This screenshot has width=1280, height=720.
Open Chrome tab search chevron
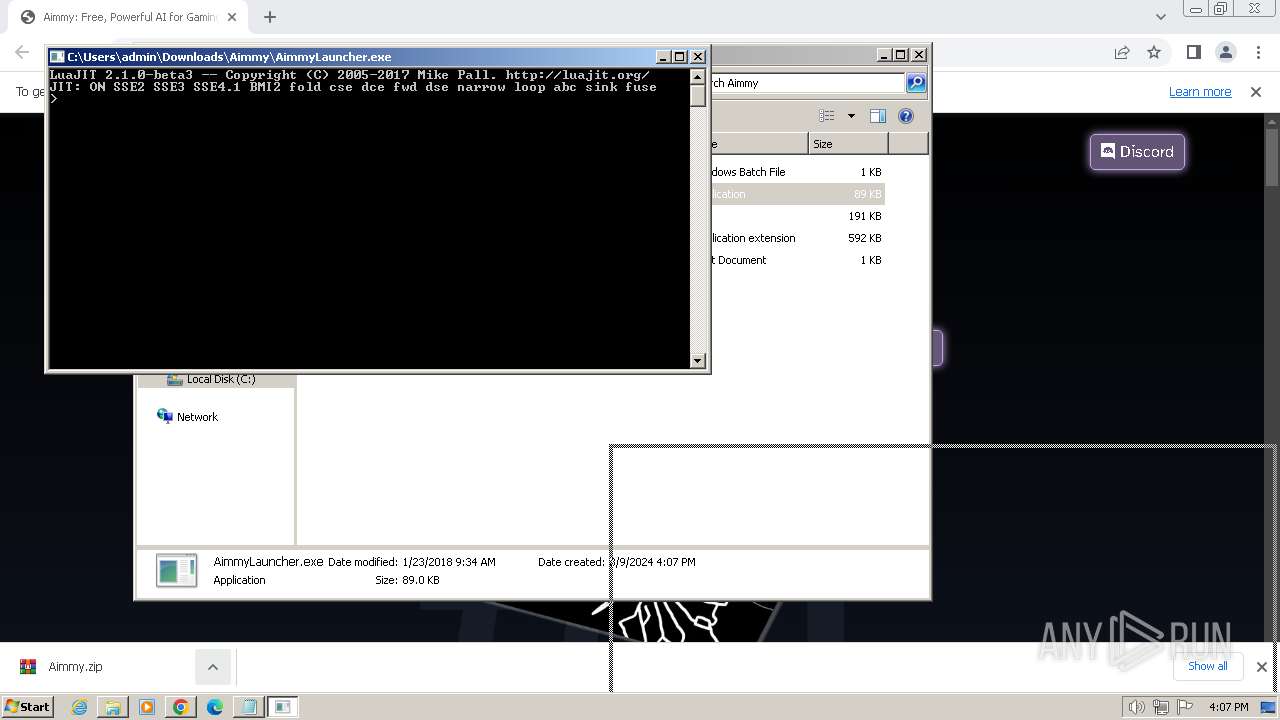coord(1160,17)
